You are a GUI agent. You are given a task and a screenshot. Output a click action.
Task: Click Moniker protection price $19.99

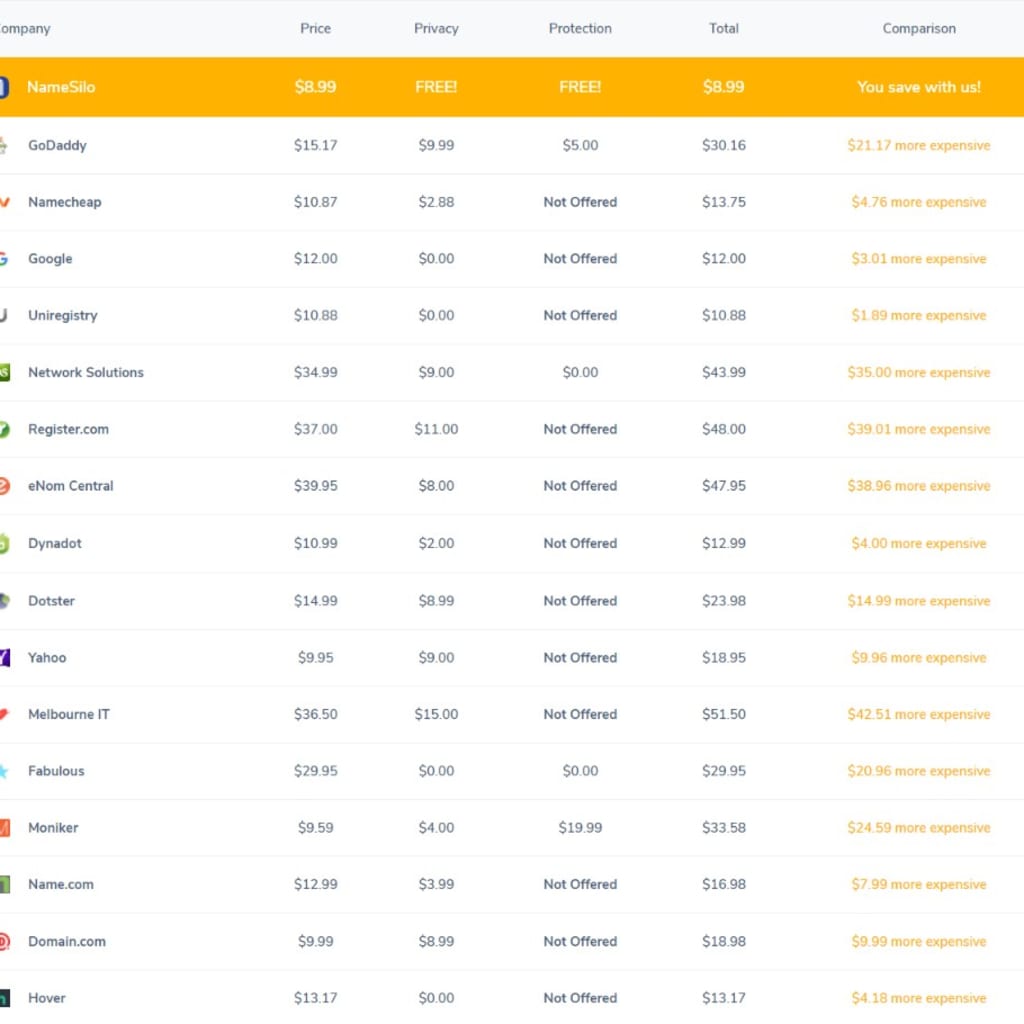point(580,827)
